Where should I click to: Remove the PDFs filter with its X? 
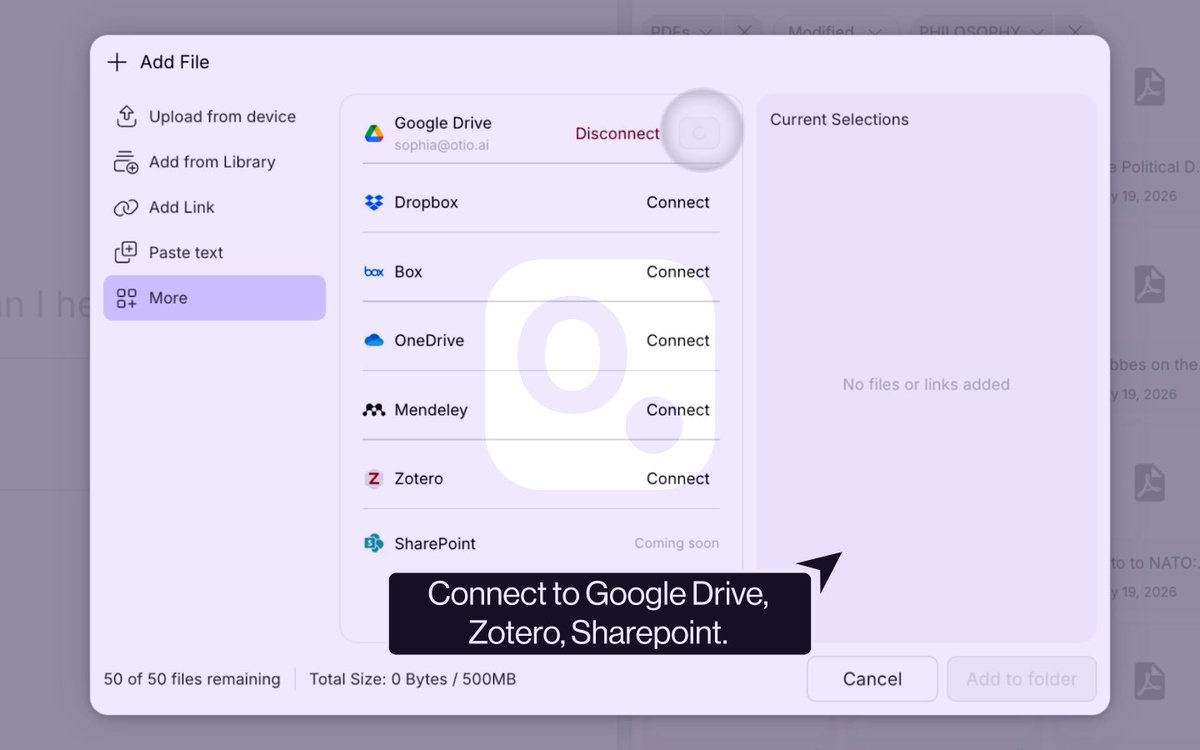pyautogui.click(x=744, y=32)
